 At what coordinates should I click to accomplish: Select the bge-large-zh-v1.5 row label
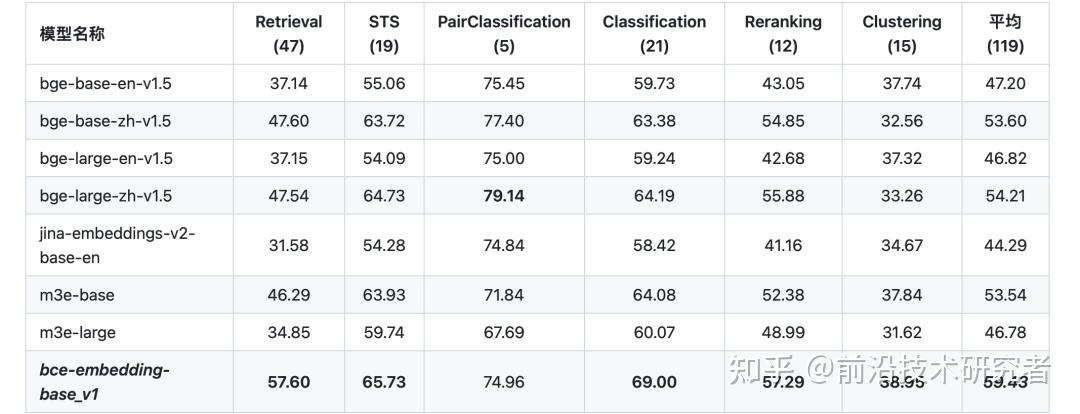(x=106, y=196)
